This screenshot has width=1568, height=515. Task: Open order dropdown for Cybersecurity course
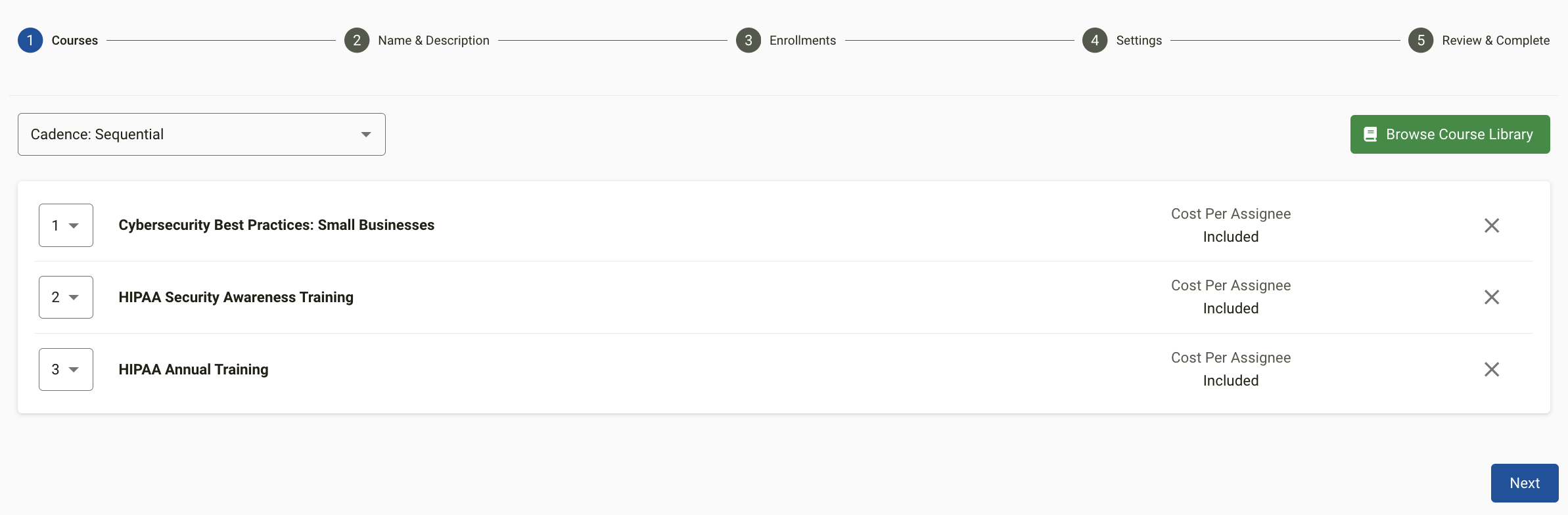pos(66,225)
